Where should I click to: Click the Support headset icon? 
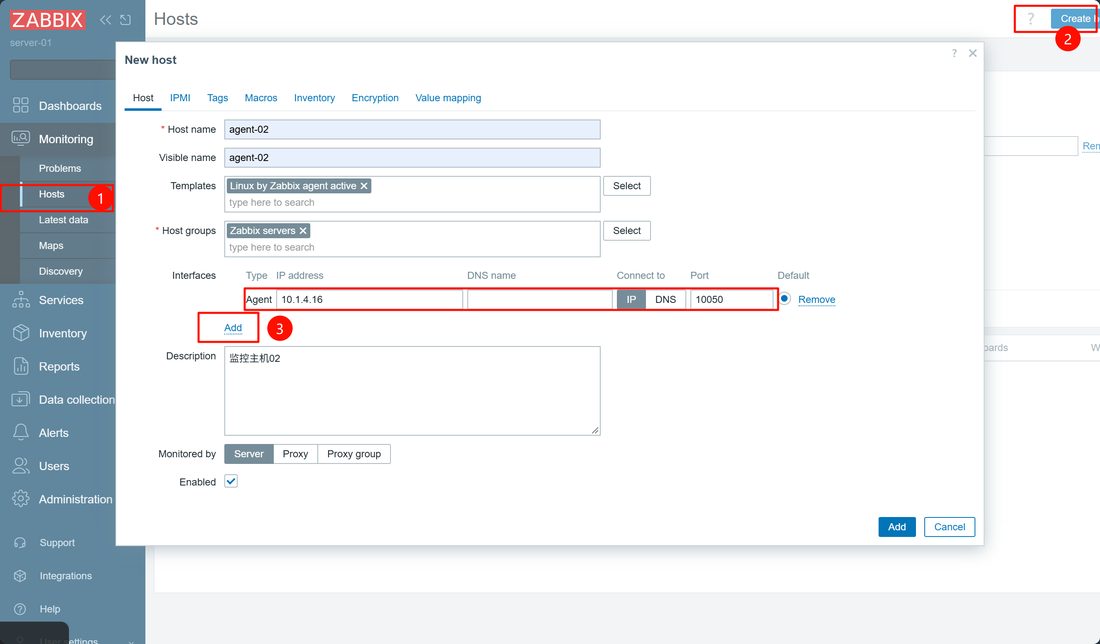(x=20, y=542)
